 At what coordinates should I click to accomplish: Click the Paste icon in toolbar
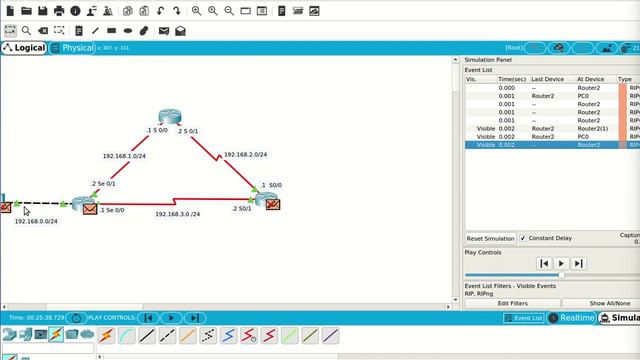coord(144,11)
